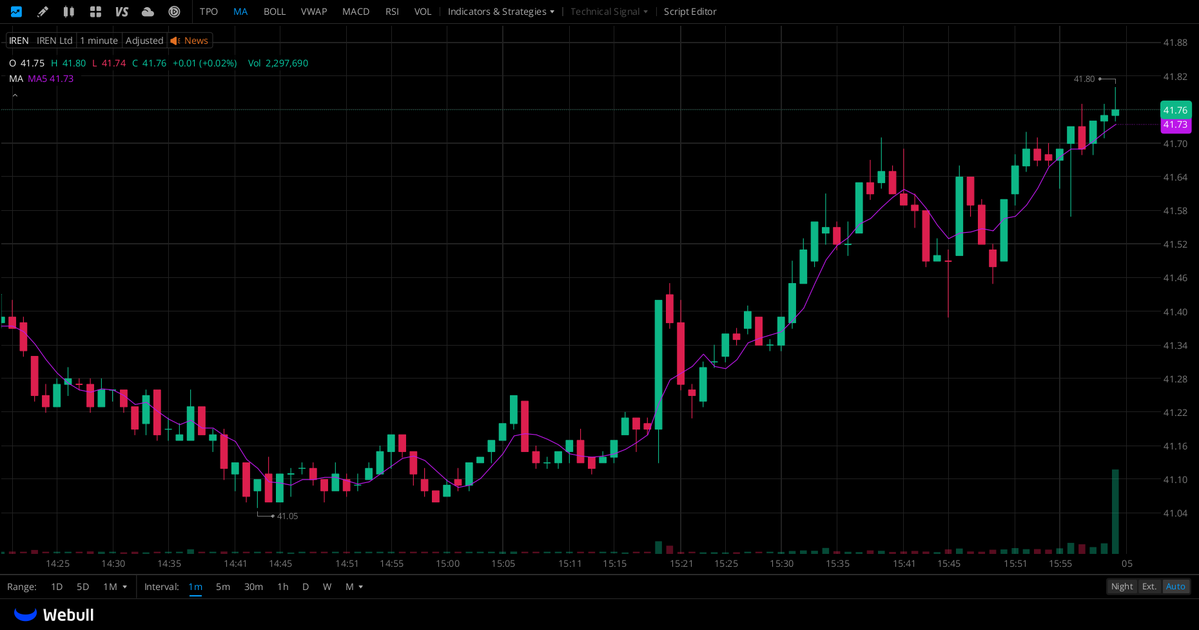Image resolution: width=1199 pixels, height=630 pixels.
Task: Toggle the TPO indicator
Action: pos(209,11)
